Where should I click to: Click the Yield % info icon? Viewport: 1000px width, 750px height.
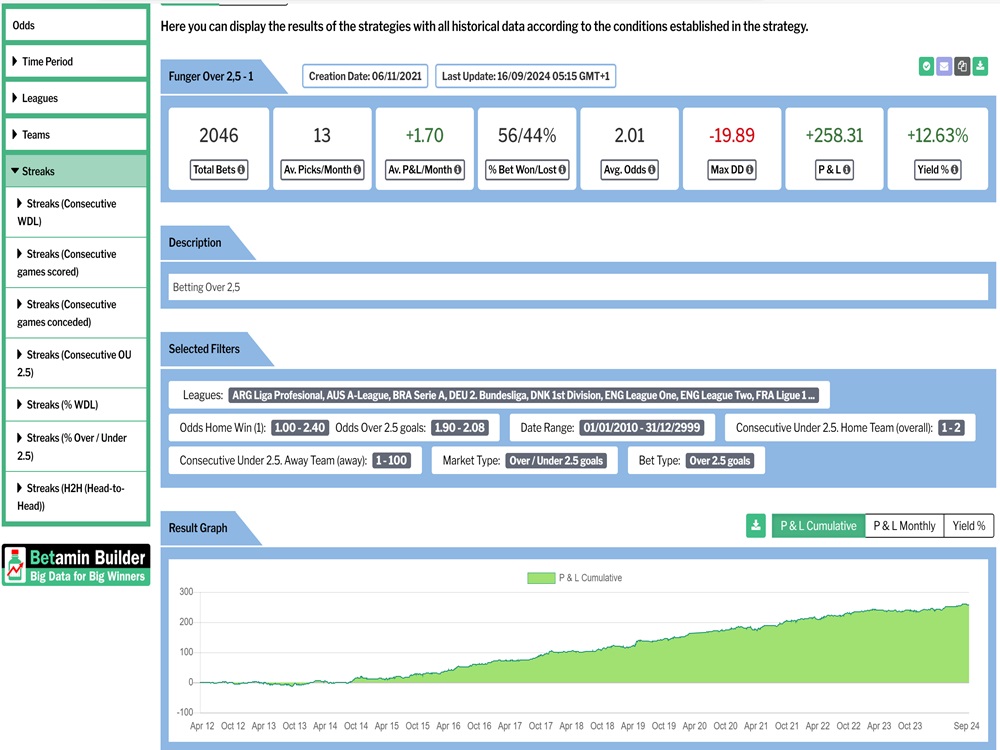tap(954, 170)
